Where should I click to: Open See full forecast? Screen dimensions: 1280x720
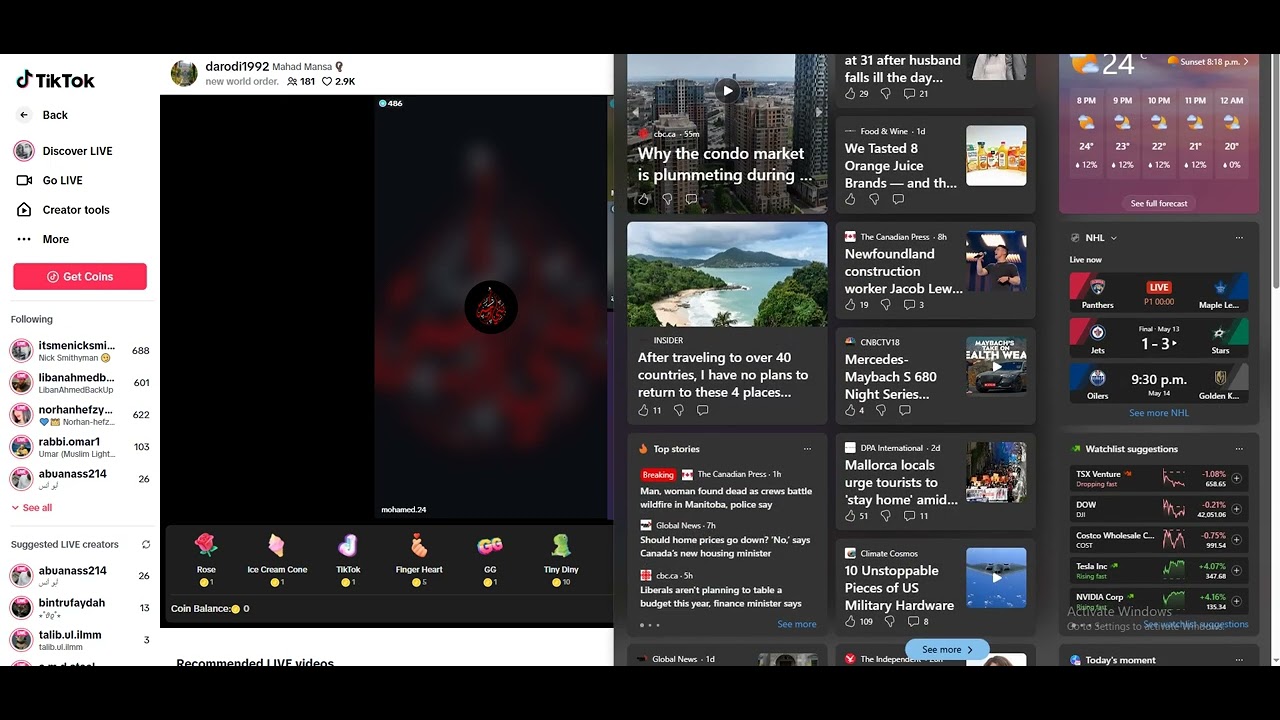pos(1159,203)
